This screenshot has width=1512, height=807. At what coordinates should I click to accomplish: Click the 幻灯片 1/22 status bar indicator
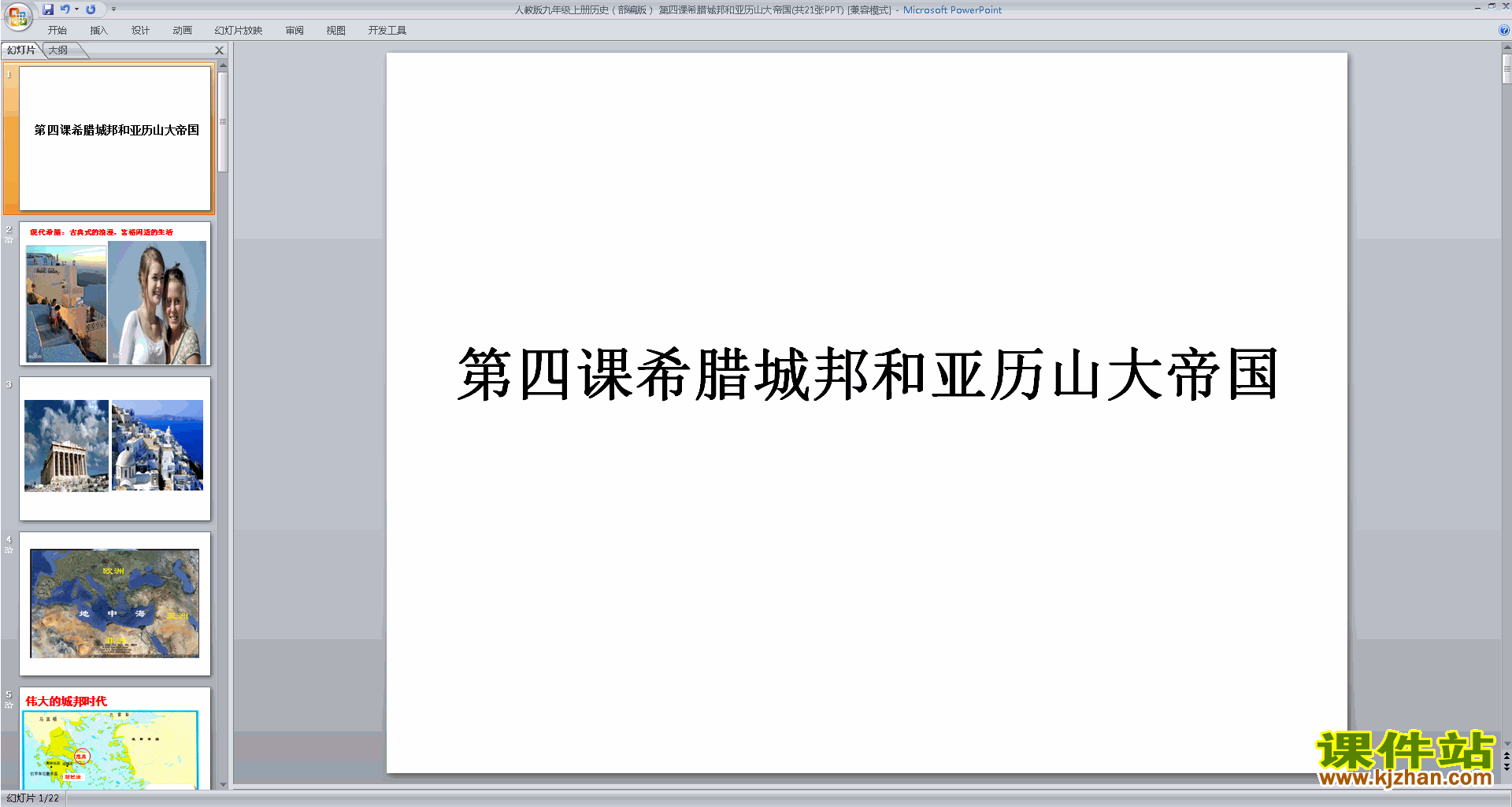point(33,798)
